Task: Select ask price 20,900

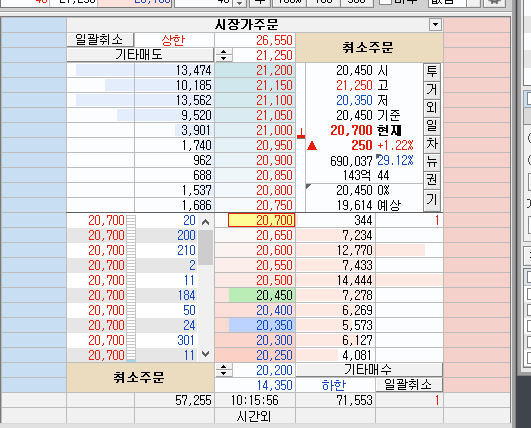Action: 255,160
